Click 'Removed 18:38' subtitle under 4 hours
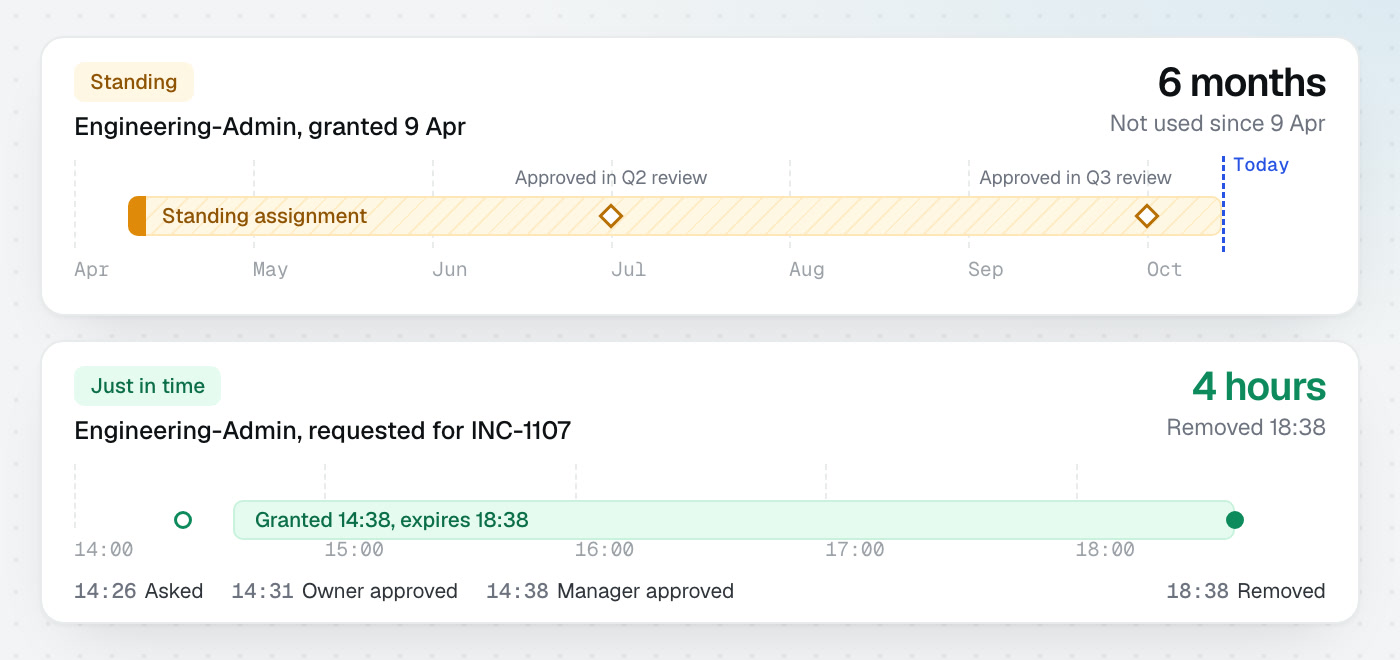This screenshot has width=1400, height=660. [1246, 428]
